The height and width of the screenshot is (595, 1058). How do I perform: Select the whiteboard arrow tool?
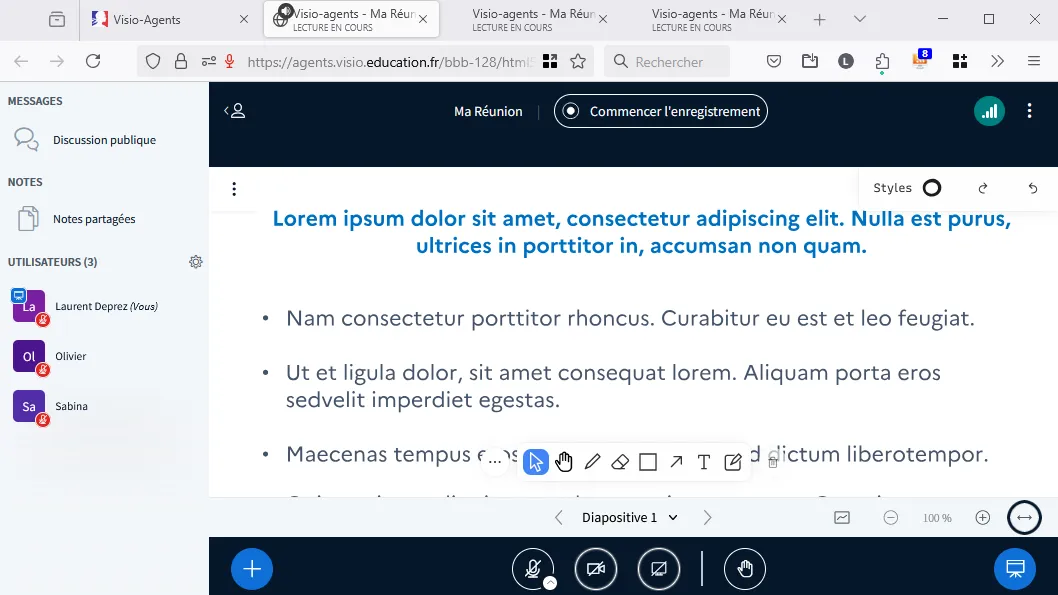point(676,462)
